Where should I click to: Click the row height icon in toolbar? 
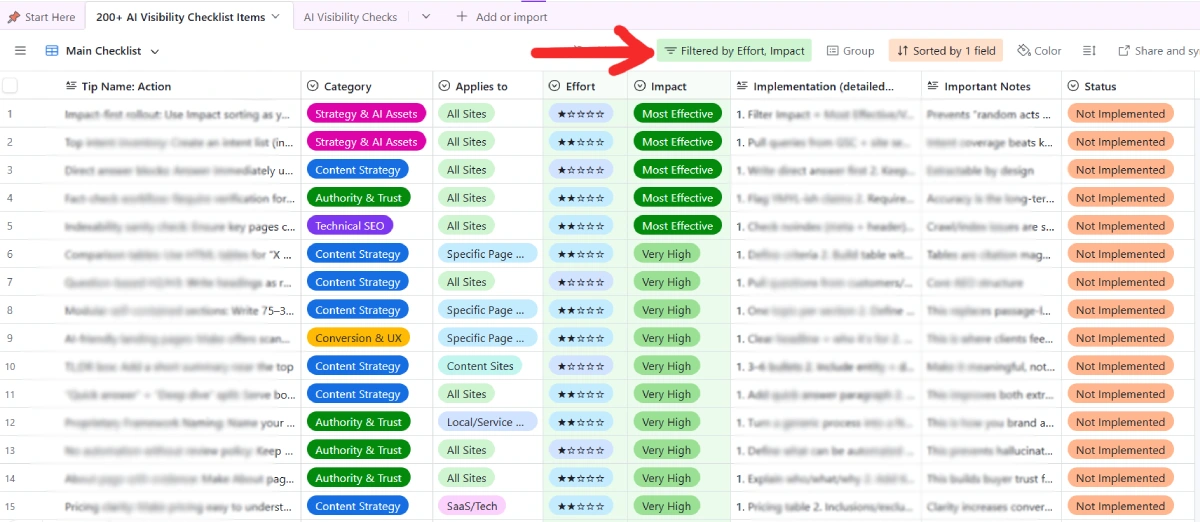tap(1090, 51)
